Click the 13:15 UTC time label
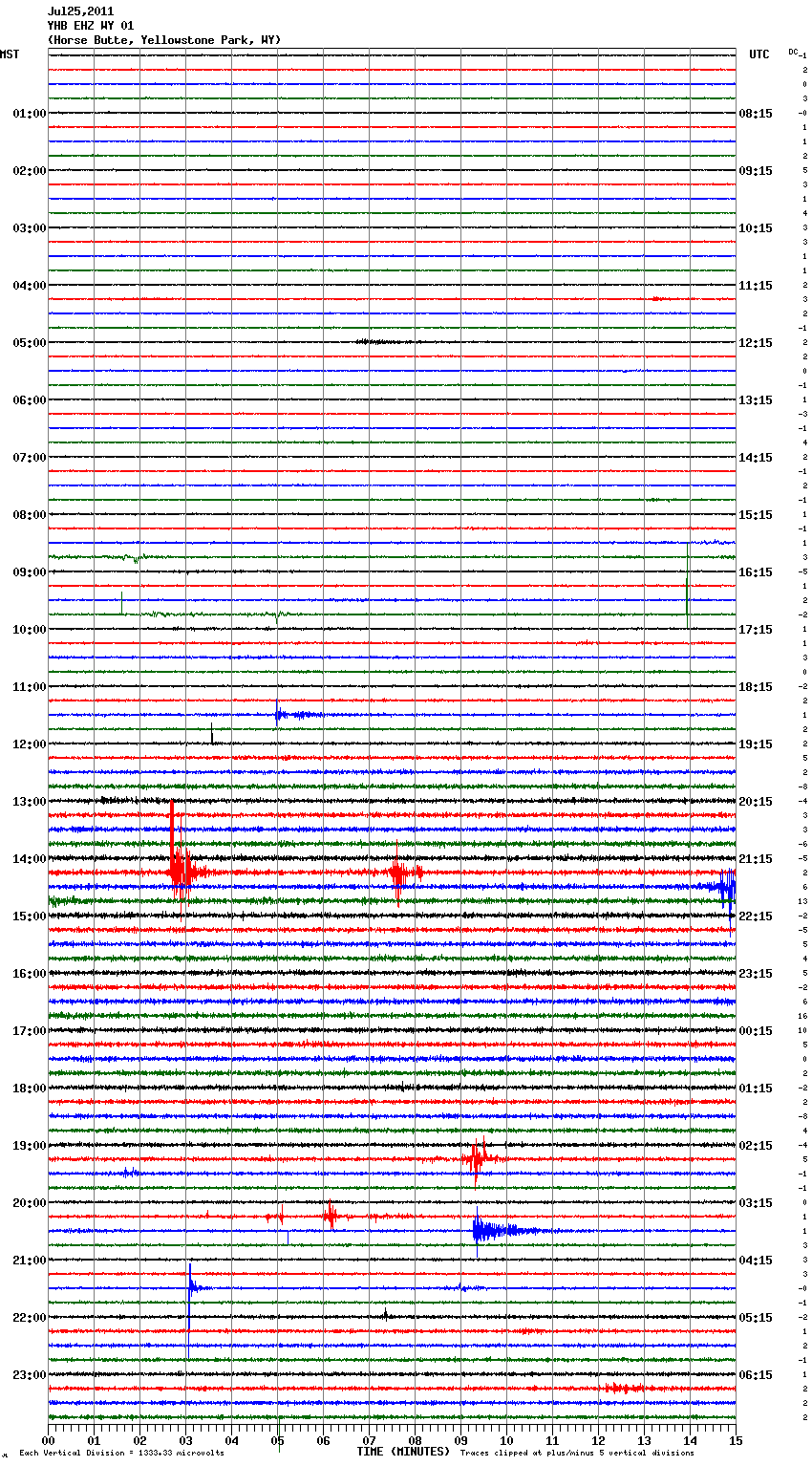 (756, 400)
